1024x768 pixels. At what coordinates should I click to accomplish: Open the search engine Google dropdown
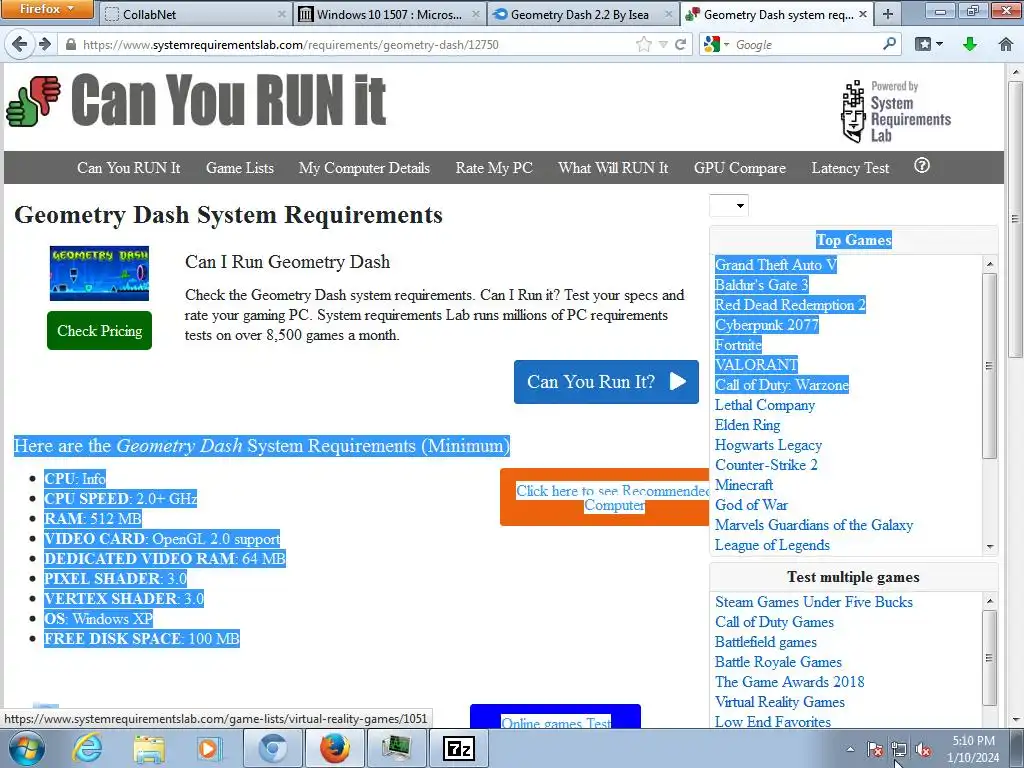[716, 44]
